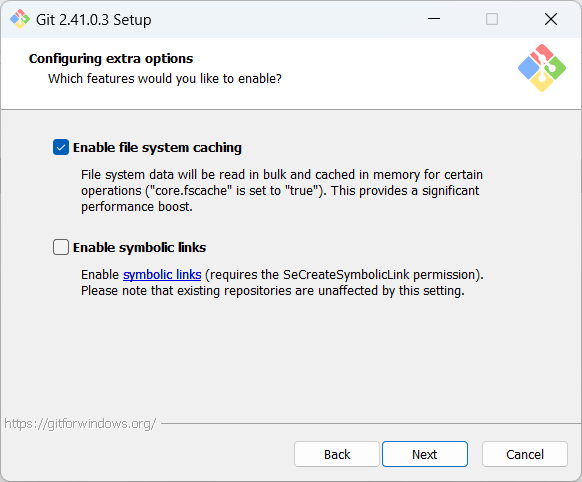This screenshot has height=482, width=582.
Task: Click the SeCreateSymbolicLink permission text
Action: tap(344, 275)
